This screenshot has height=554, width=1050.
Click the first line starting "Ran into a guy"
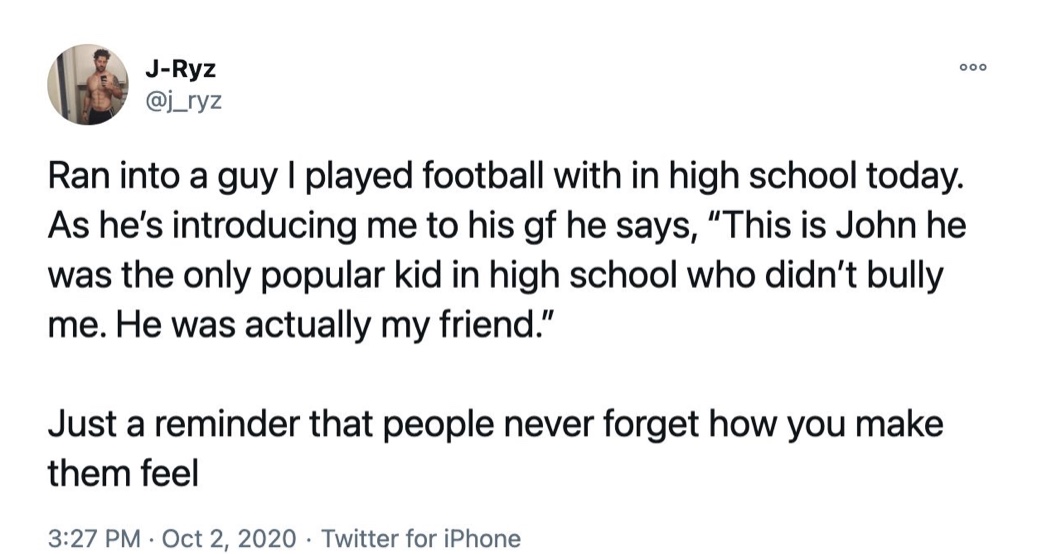(506, 178)
